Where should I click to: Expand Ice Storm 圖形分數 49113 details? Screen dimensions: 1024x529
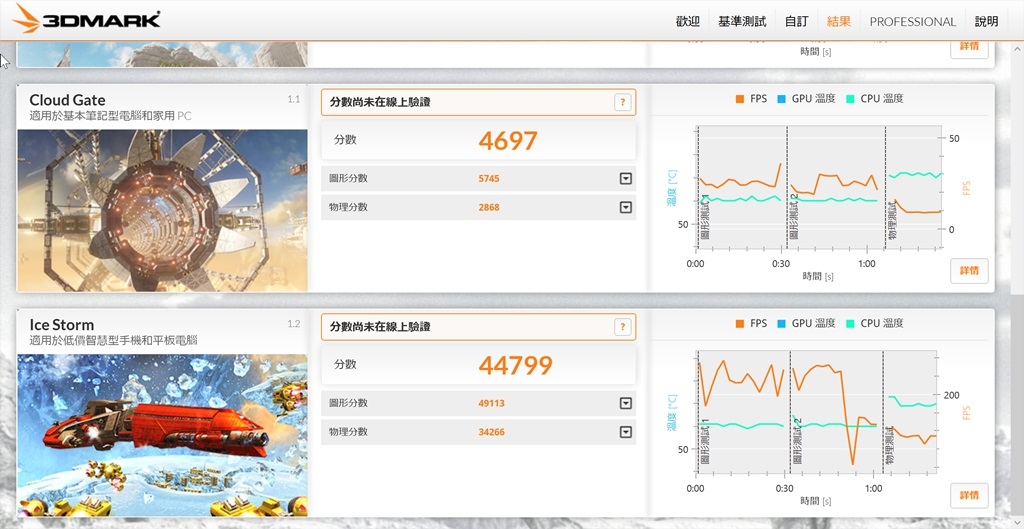coord(626,403)
